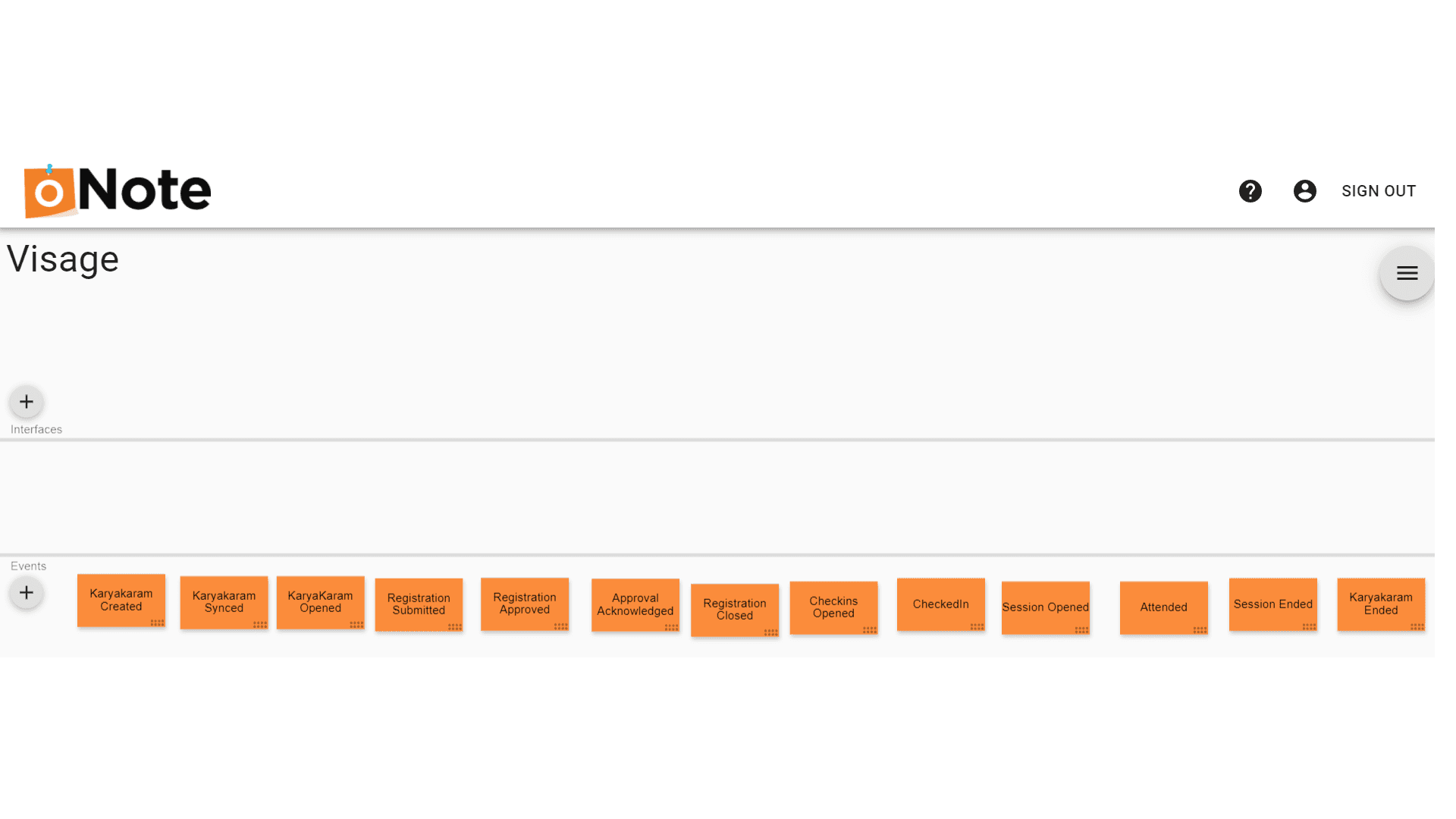Access the user account icon
The height and width of the screenshot is (819, 1456).
tap(1304, 190)
